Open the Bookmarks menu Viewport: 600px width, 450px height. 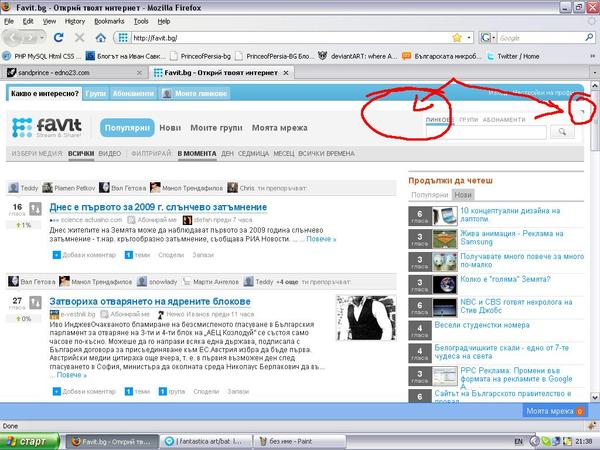pyautogui.click(x=109, y=21)
